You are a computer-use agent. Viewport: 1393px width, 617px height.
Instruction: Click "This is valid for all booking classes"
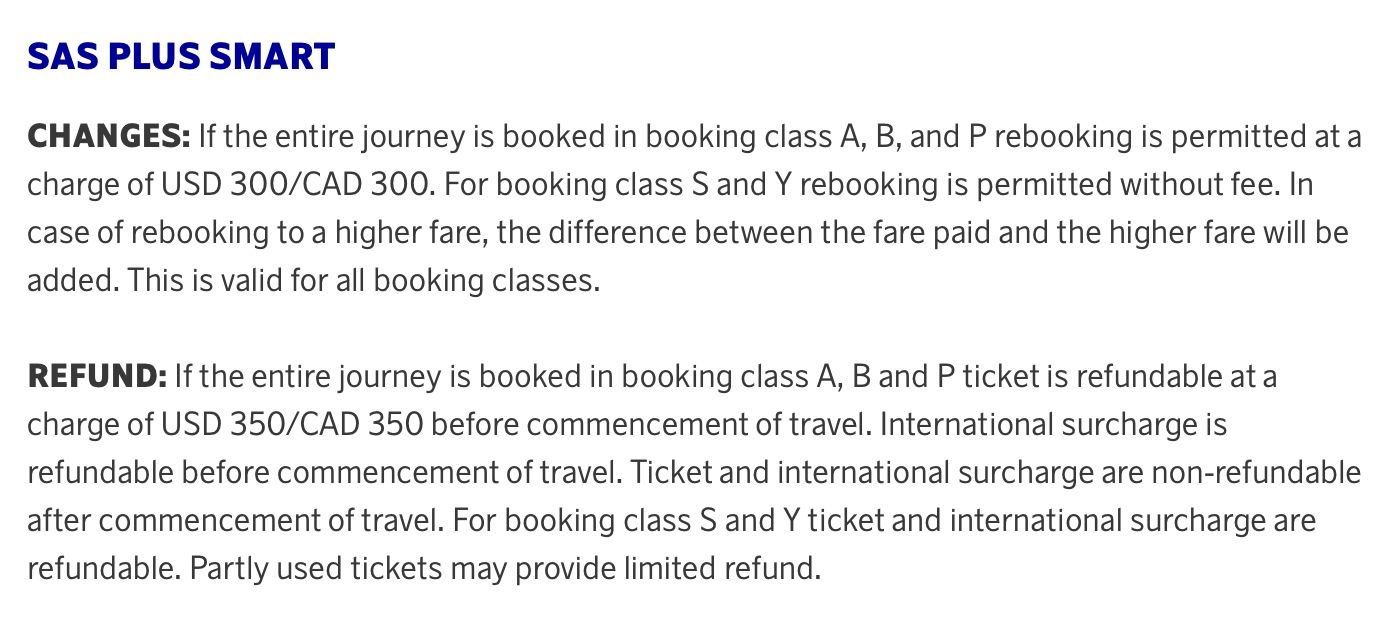(363, 280)
